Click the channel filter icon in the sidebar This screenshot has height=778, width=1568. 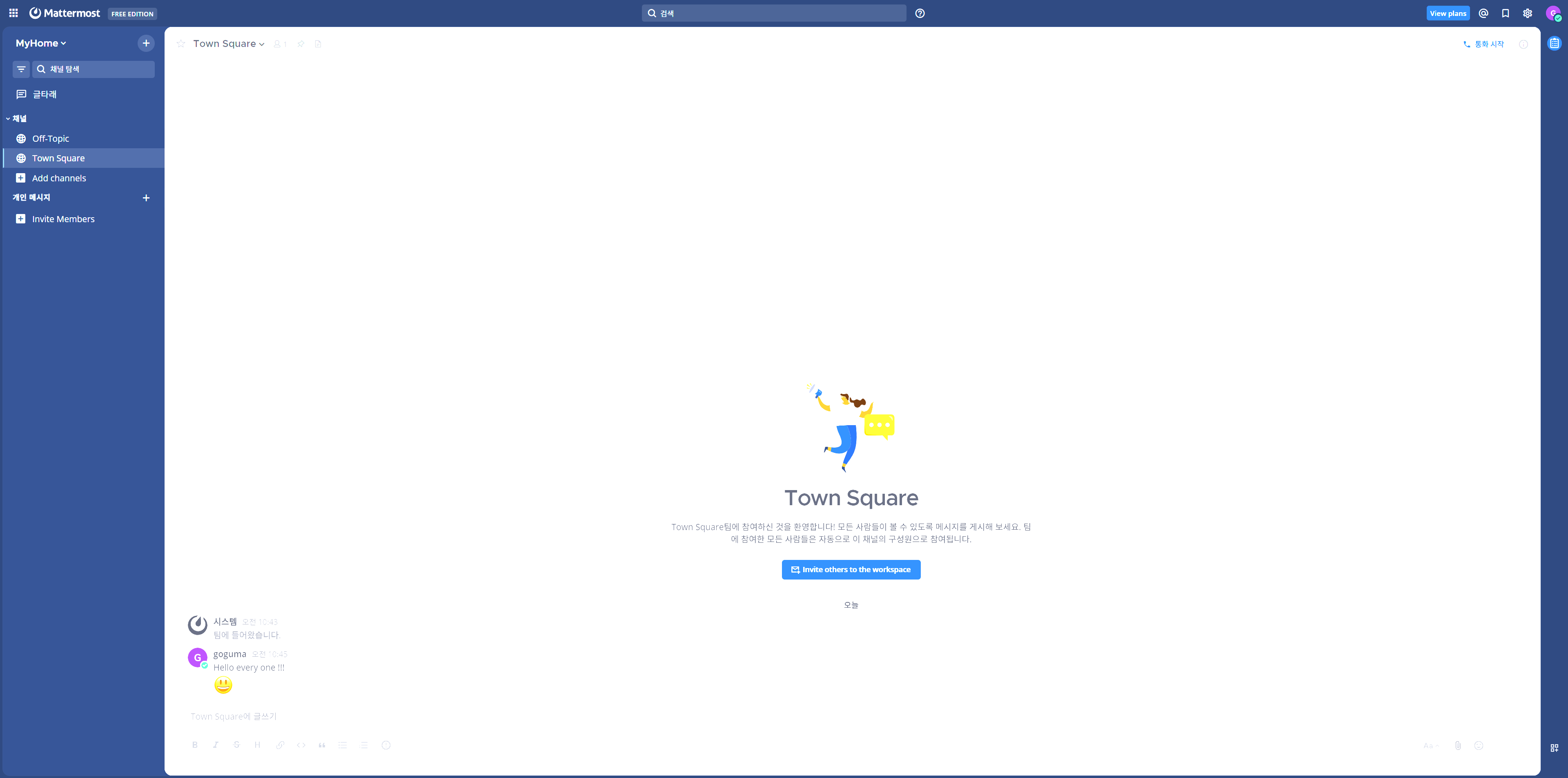coord(21,69)
